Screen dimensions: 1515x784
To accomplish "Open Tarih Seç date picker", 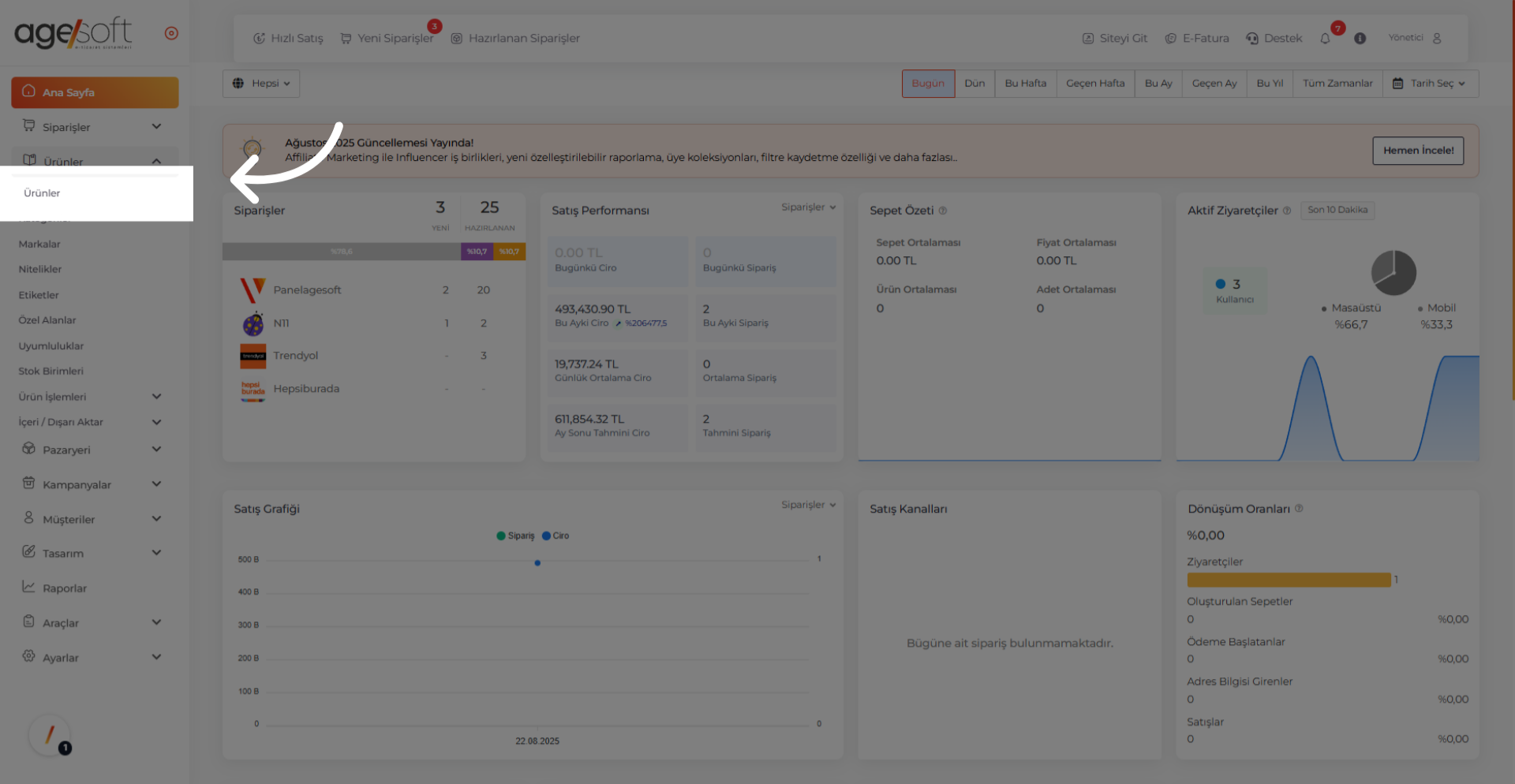I will tap(1431, 84).
